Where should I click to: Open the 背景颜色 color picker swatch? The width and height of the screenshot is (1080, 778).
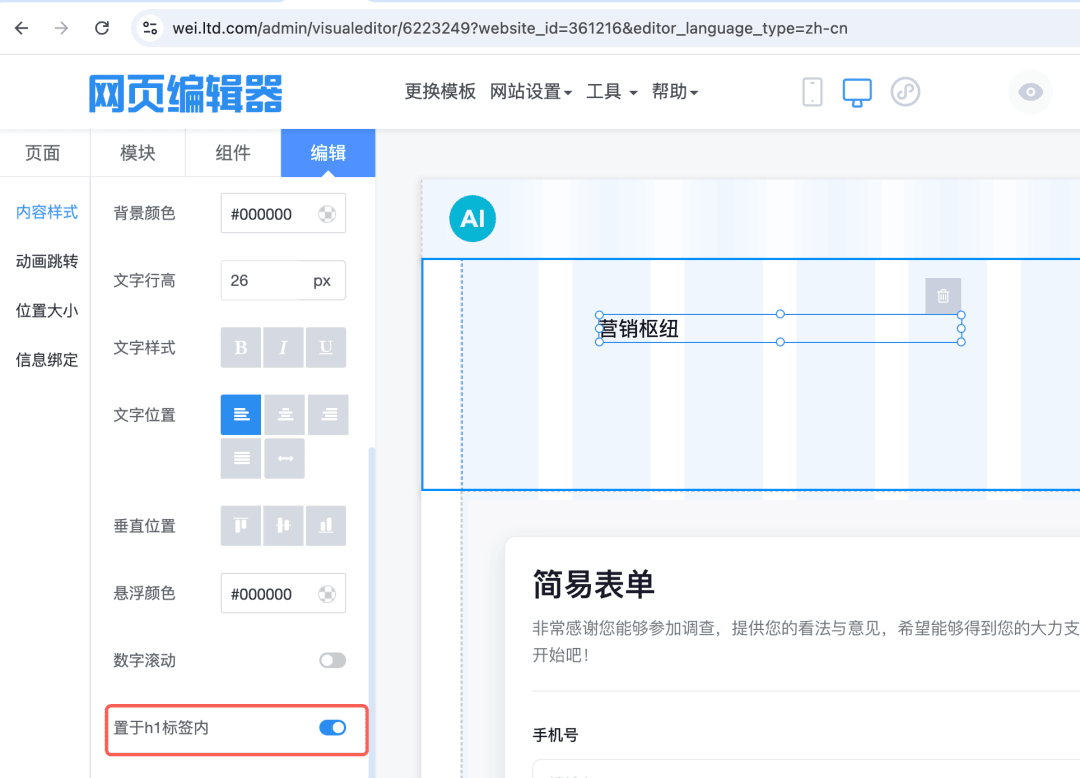[x=327, y=214]
